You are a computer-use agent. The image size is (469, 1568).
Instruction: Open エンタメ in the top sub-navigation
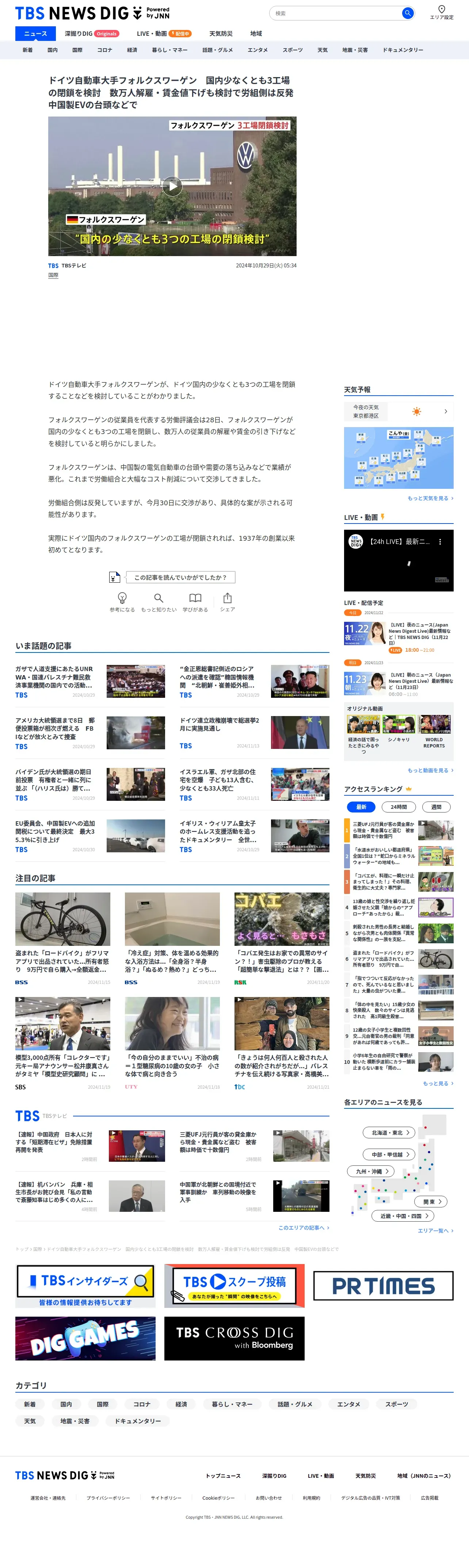click(x=258, y=50)
